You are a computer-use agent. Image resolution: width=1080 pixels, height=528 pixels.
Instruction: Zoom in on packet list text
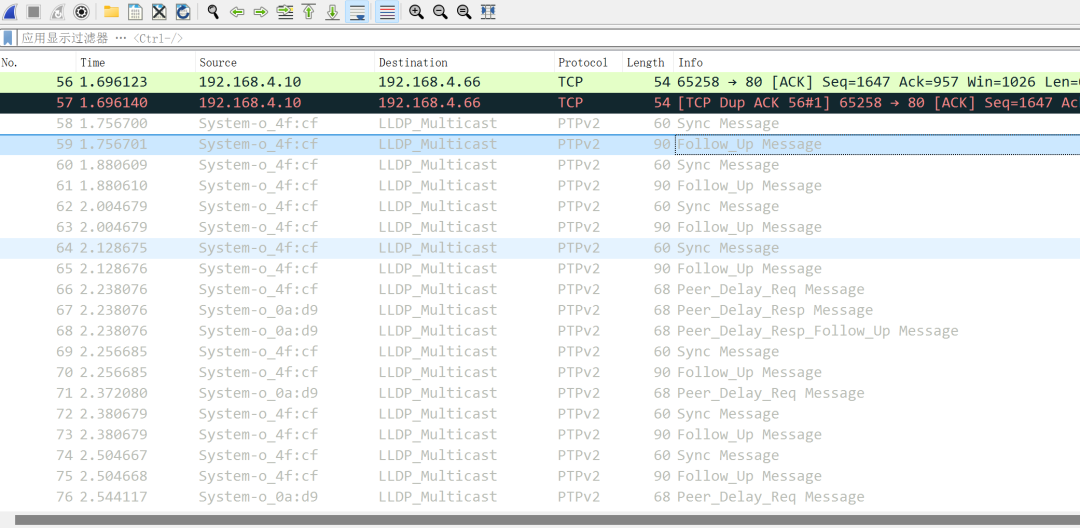(416, 12)
